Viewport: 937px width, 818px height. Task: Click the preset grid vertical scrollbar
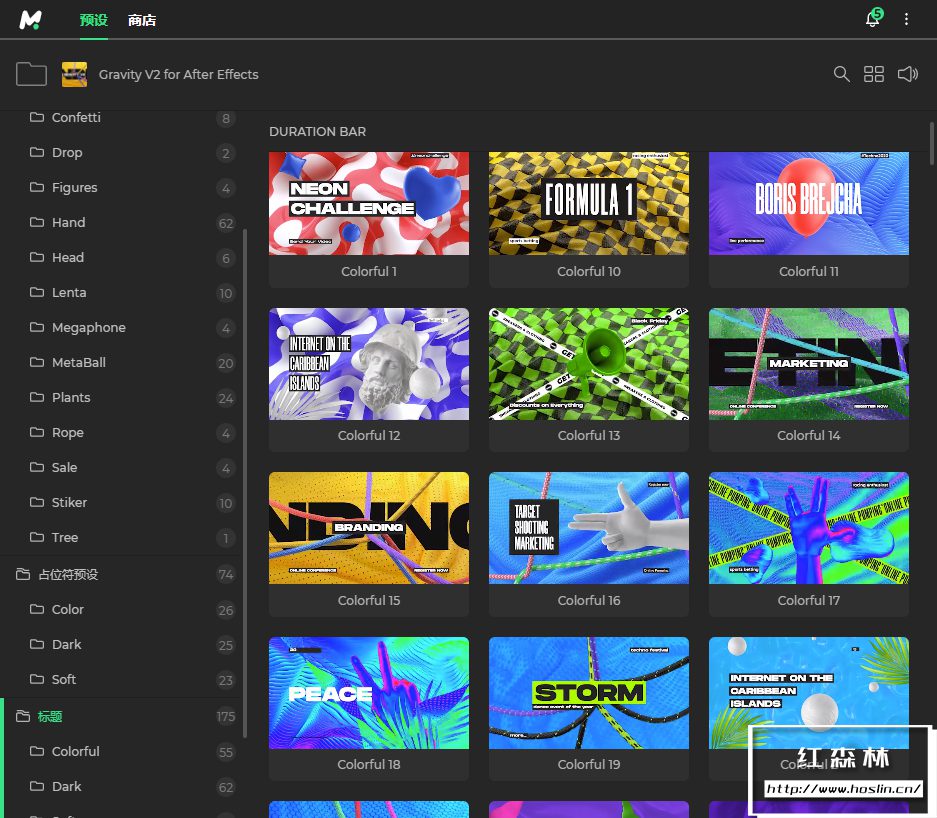click(932, 143)
